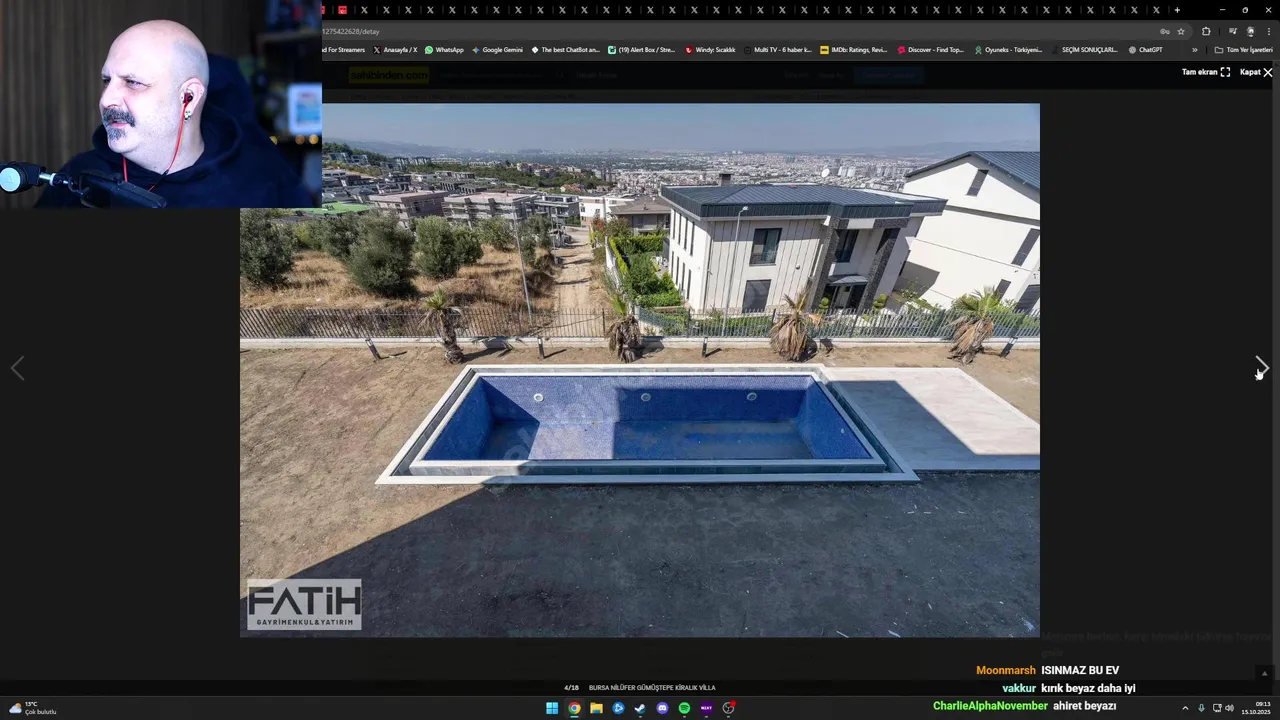Open Steam from the taskbar
Screen dimensions: 1280x720
(x=640, y=708)
